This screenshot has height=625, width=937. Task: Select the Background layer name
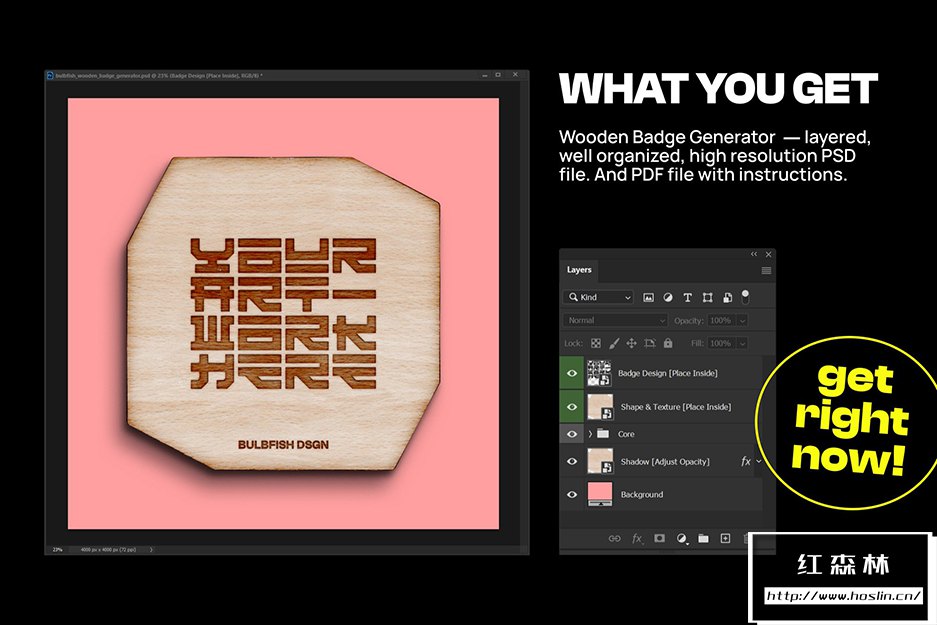642,495
